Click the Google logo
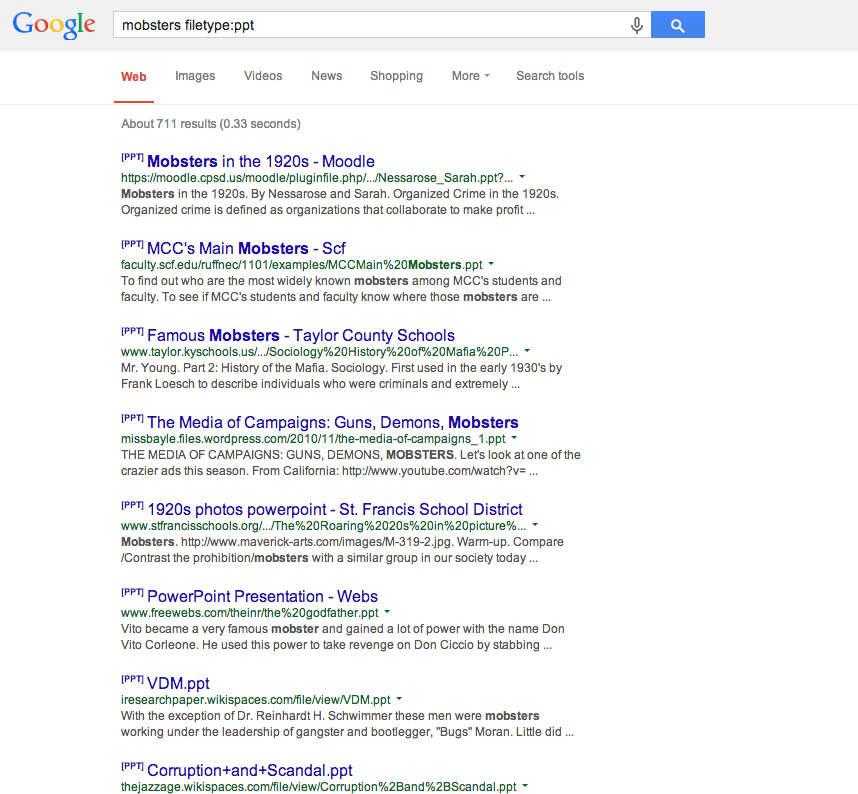This screenshot has height=794, width=858. tap(54, 25)
